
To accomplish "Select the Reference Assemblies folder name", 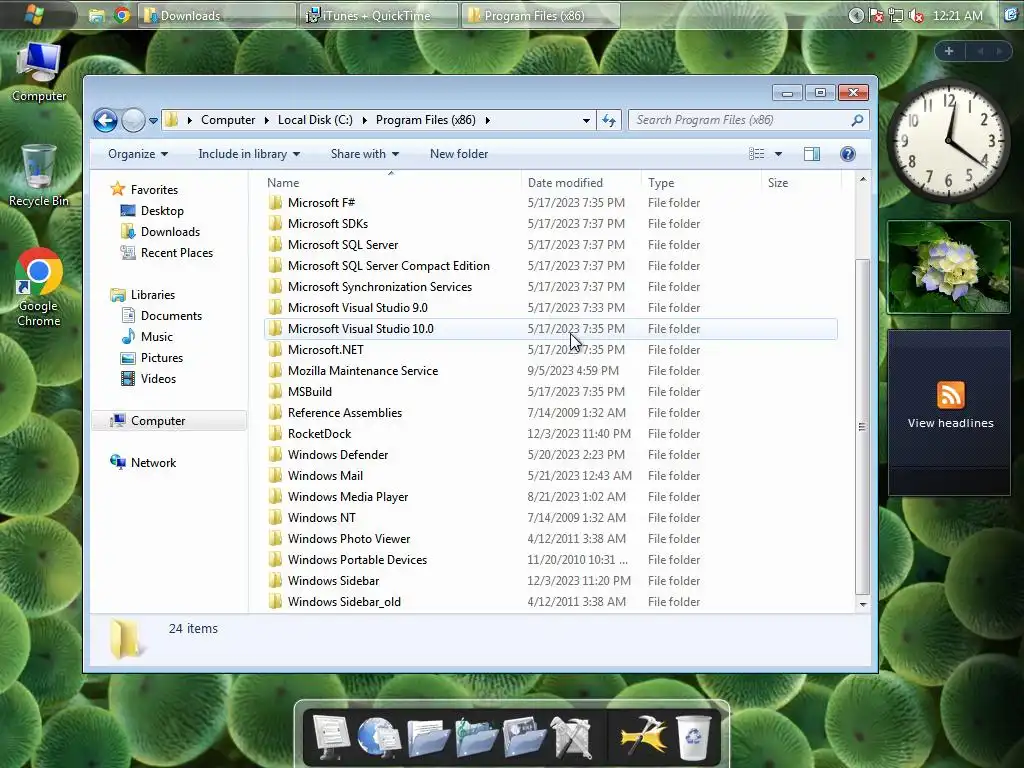I will [345, 413].
